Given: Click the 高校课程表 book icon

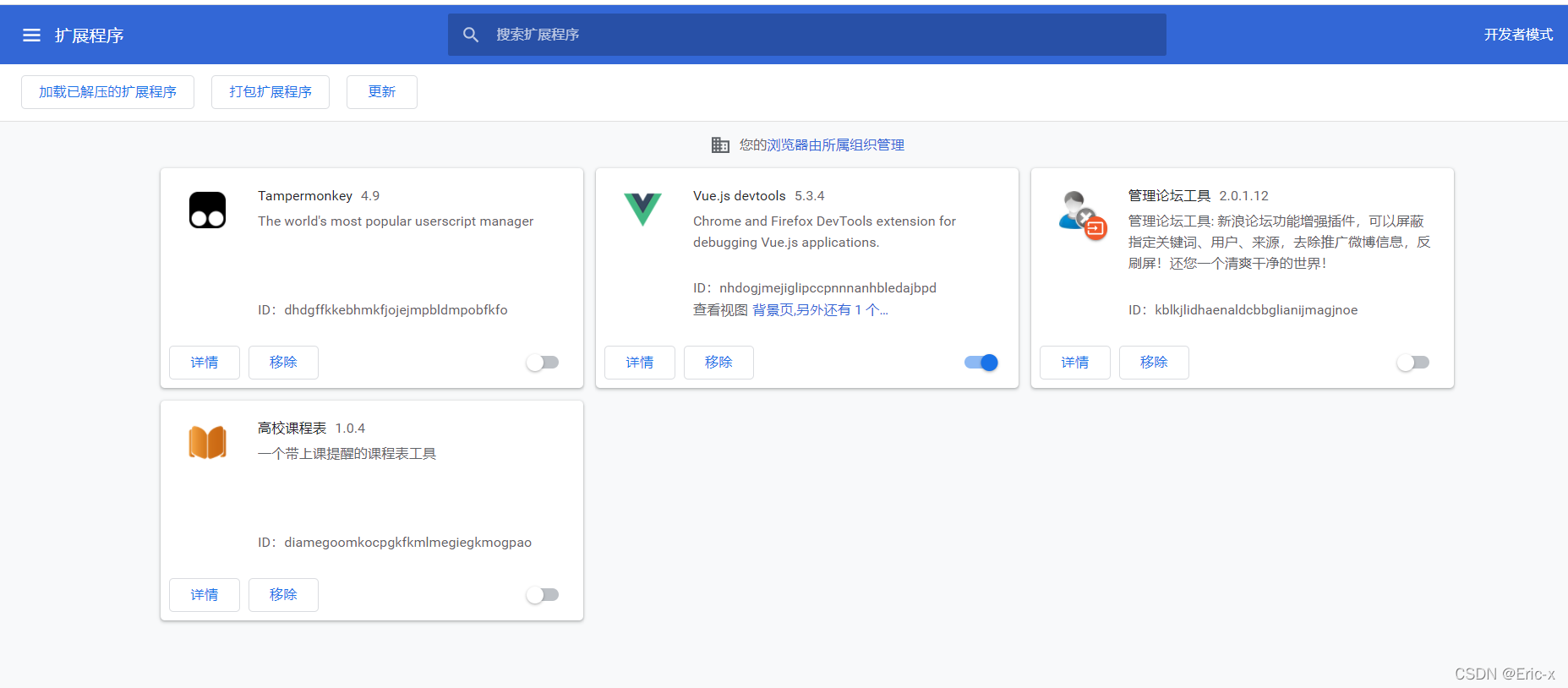Looking at the screenshot, I should click(207, 442).
